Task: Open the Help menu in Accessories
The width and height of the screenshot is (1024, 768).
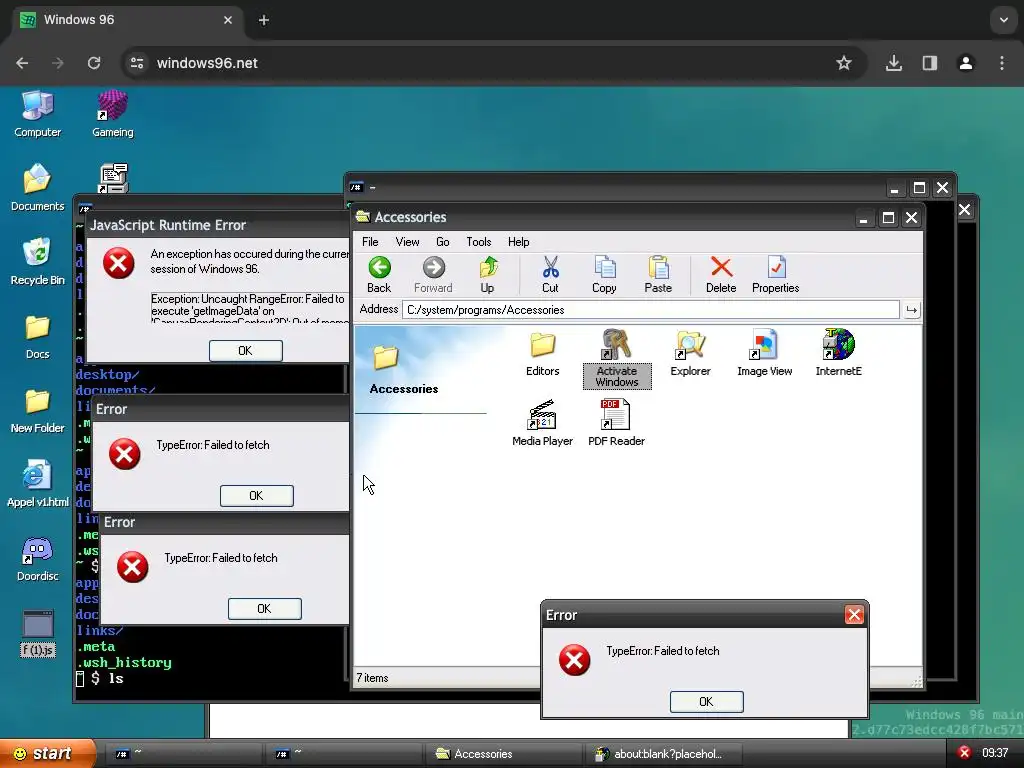Action: (519, 242)
